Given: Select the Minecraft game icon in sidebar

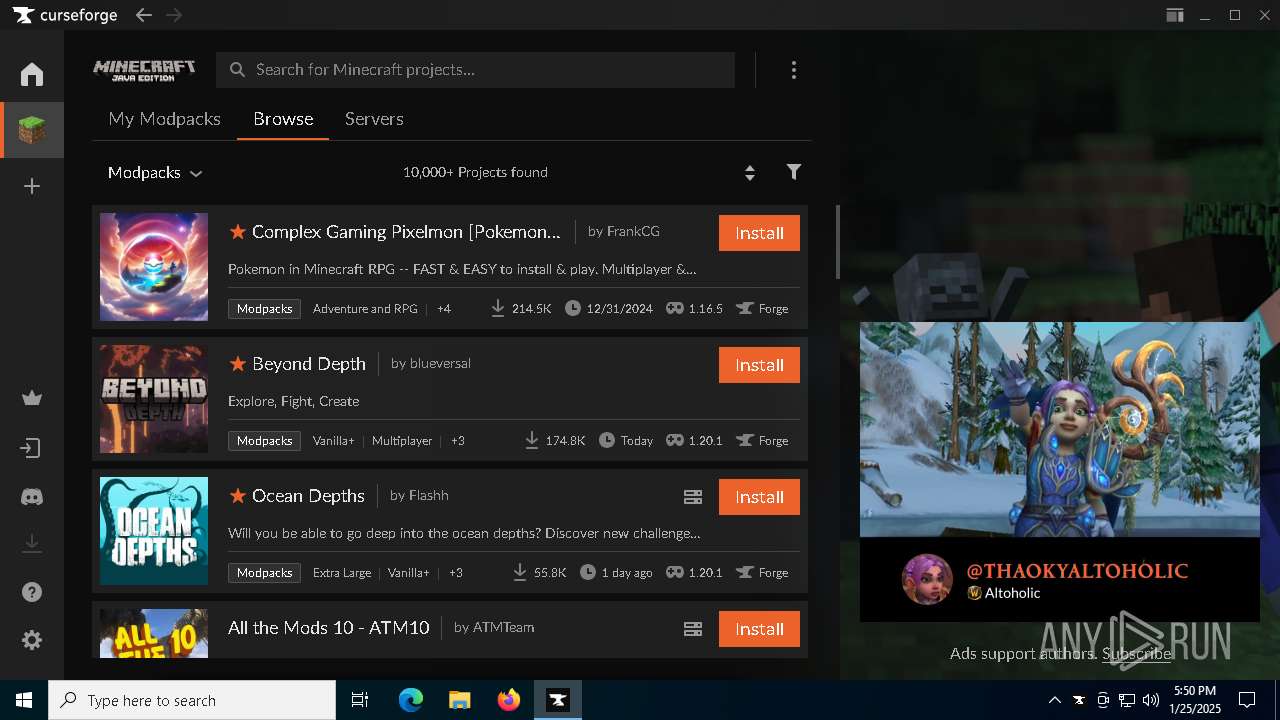Looking at the screenshot, I should 32,130.
